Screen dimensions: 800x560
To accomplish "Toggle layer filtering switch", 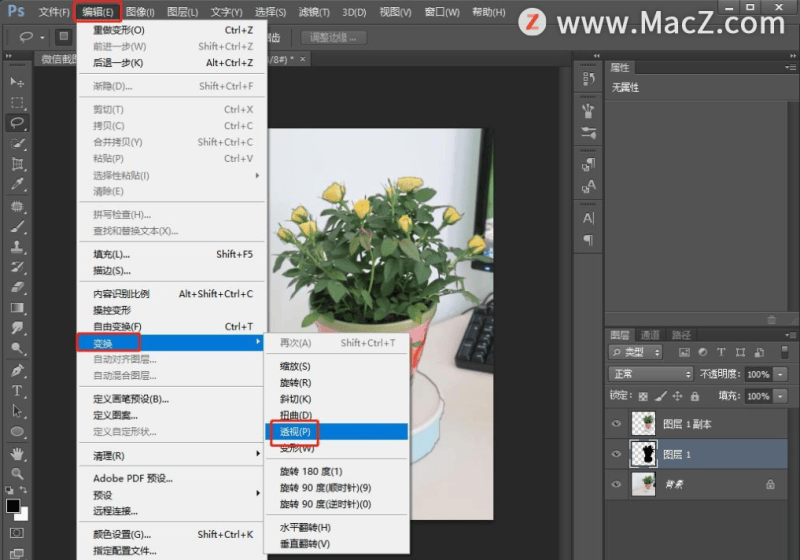I will pos(785,352).
